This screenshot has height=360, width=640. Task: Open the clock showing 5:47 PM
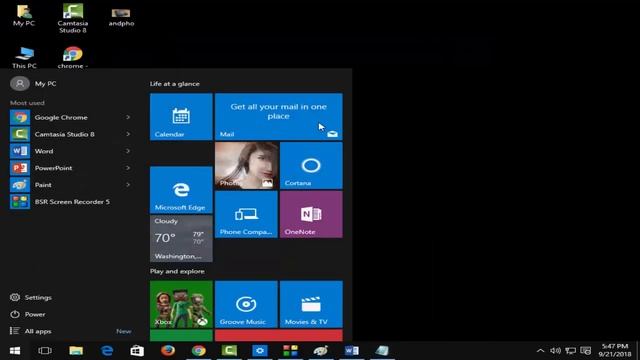(x=615, y=351)
